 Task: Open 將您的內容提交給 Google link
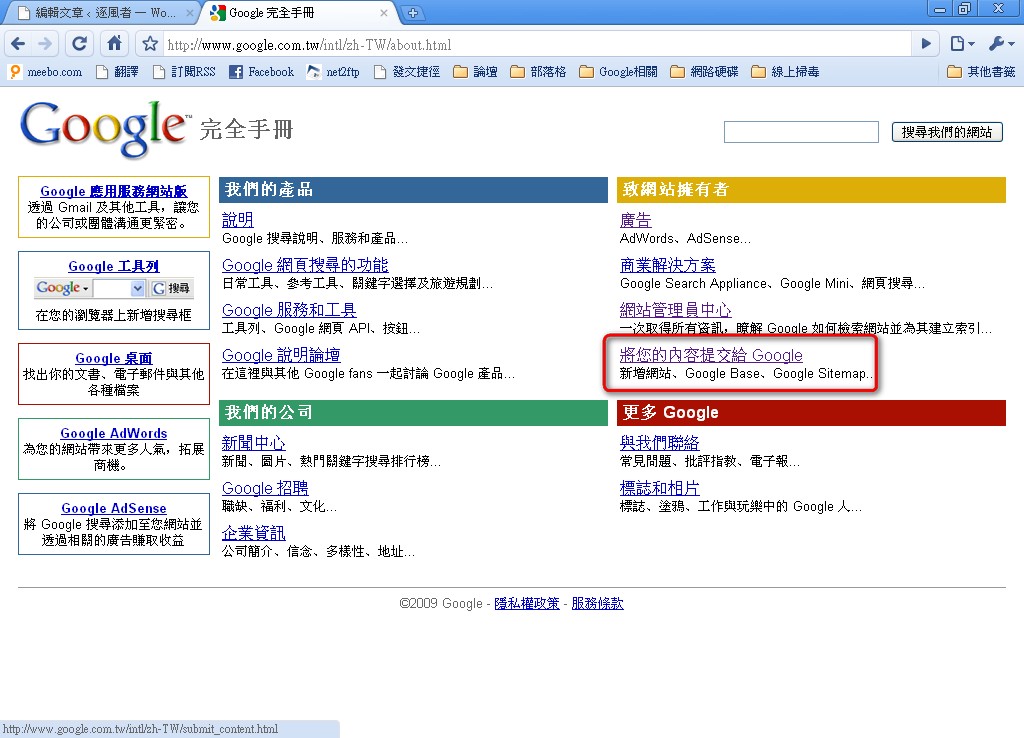(711, 355)
